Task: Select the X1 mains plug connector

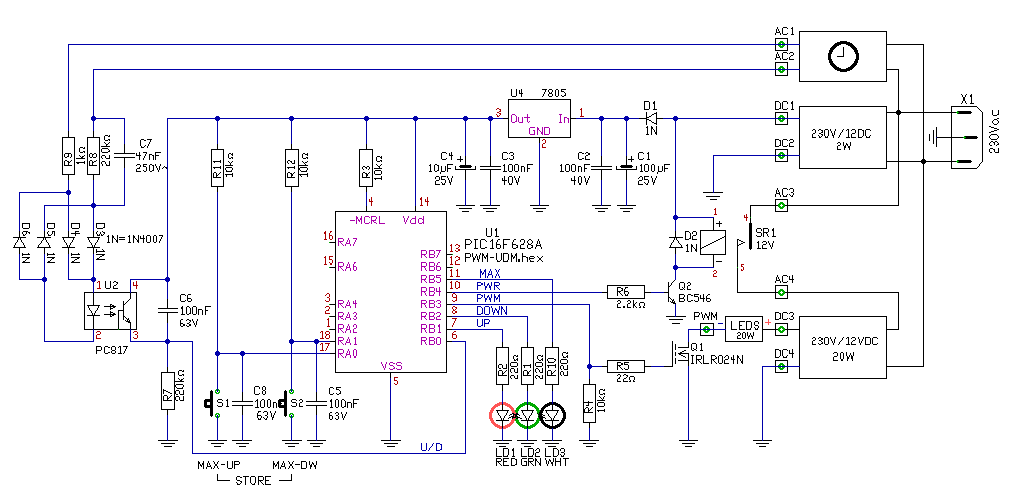Action: click(967, 137)
